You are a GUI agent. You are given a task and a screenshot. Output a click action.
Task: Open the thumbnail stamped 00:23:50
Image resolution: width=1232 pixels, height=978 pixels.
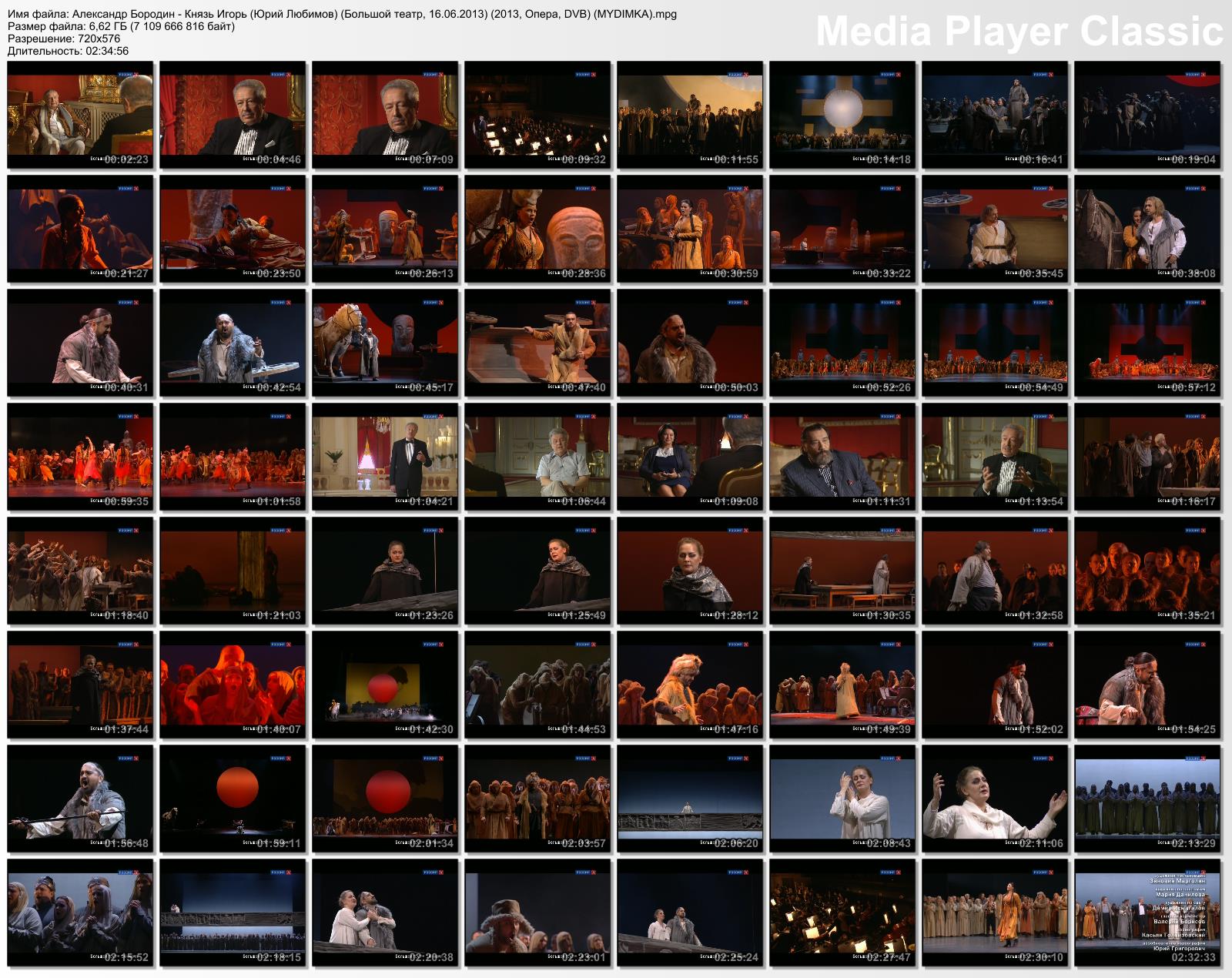[x=233, y=229]
